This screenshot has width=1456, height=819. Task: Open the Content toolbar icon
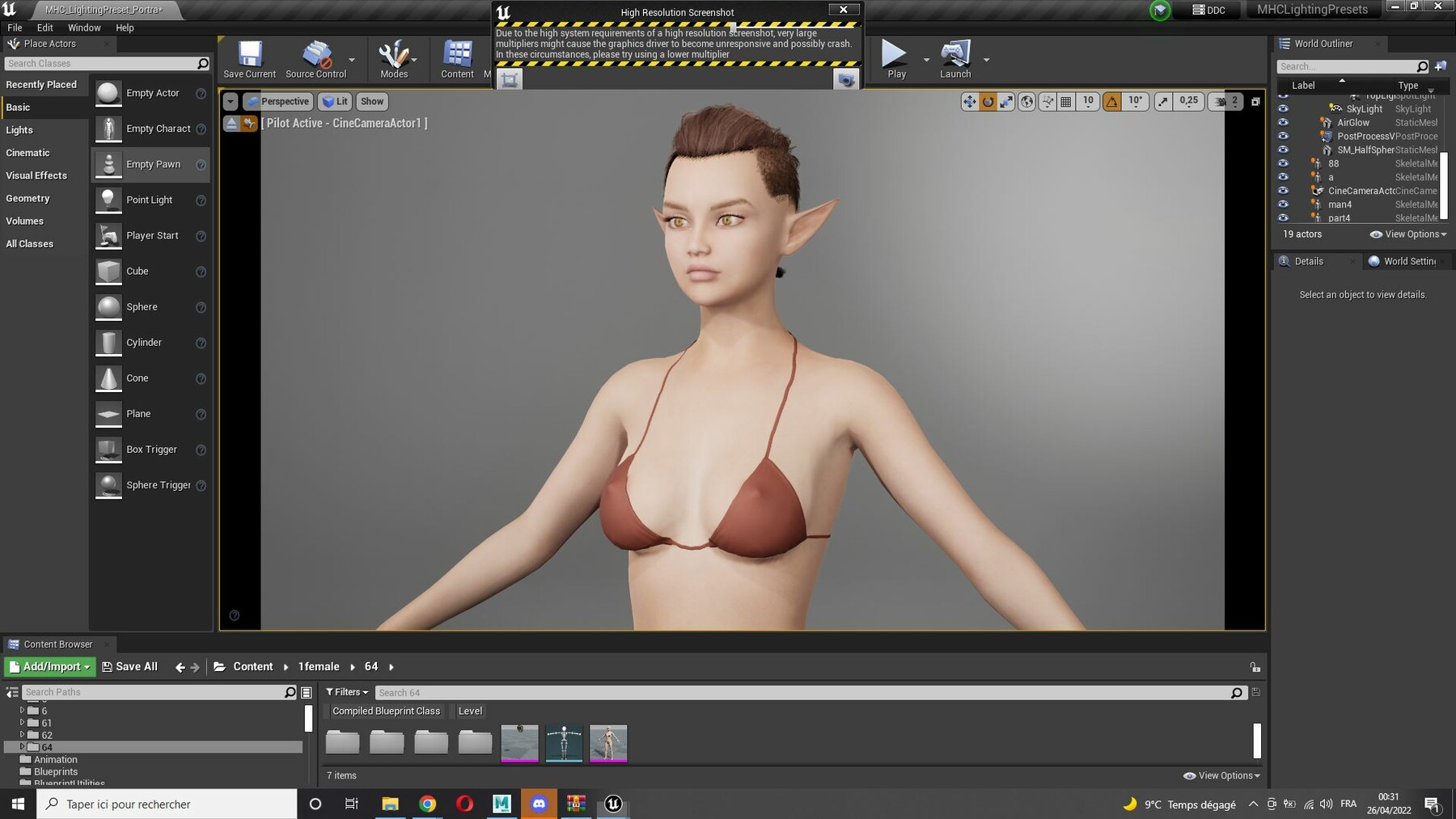(x=457, y=59)
